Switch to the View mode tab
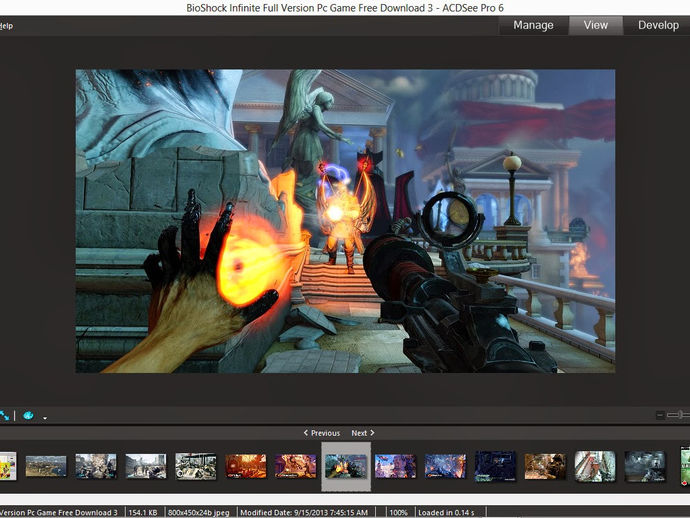The width and height of the screenshot is (690, 518). [x=596, y=26]
